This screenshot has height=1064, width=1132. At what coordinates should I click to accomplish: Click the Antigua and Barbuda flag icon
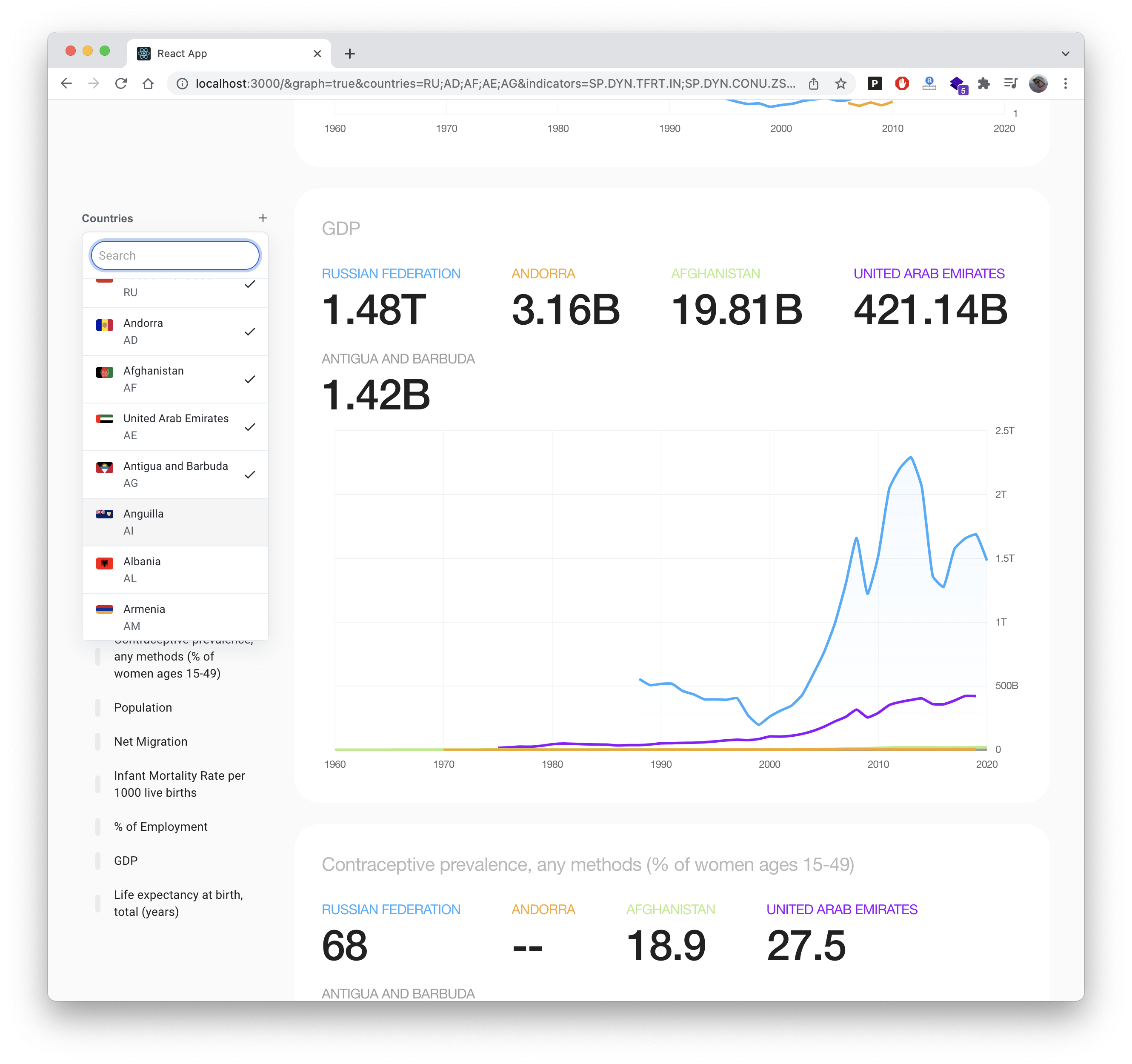[x=105, y=468]
